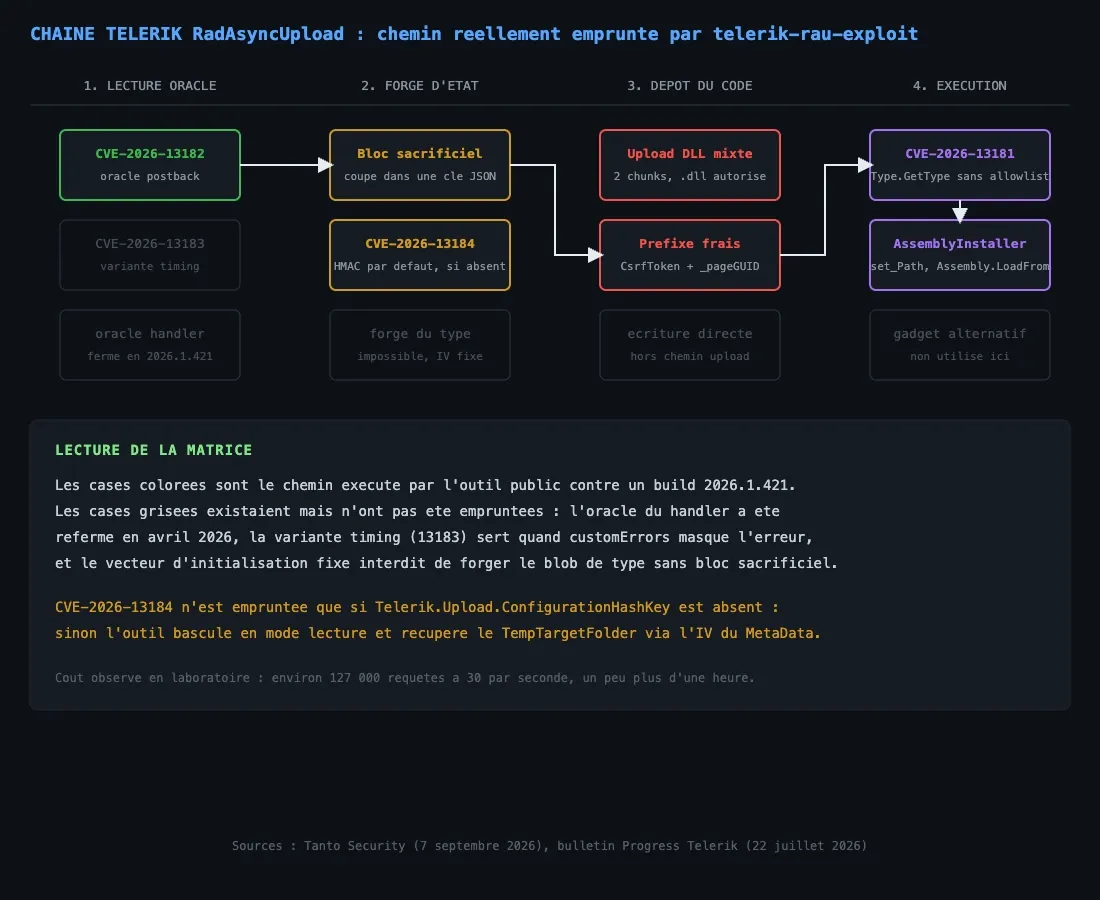
Task: Click the green CVE-2026-13182 oracle postback box
Action: [x=150, y=165]
